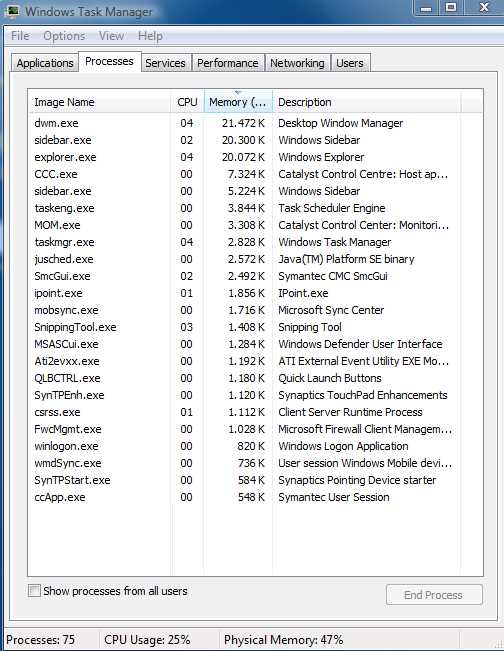Click the 'Microsoft Sync Center' description
This screenshot has height=651, width=504.
(x=331, y=310)
